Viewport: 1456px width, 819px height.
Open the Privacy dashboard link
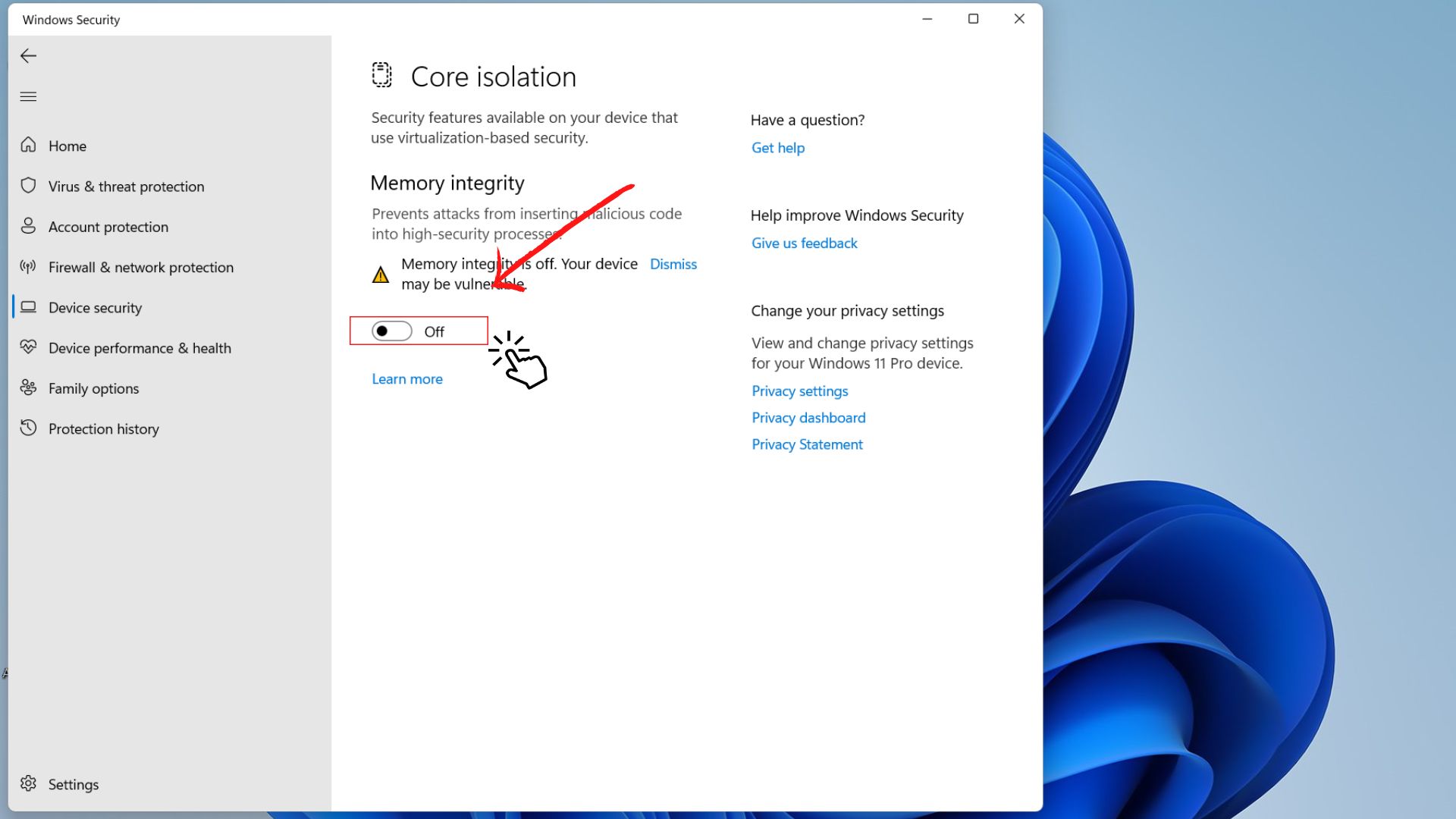[808, 418]
